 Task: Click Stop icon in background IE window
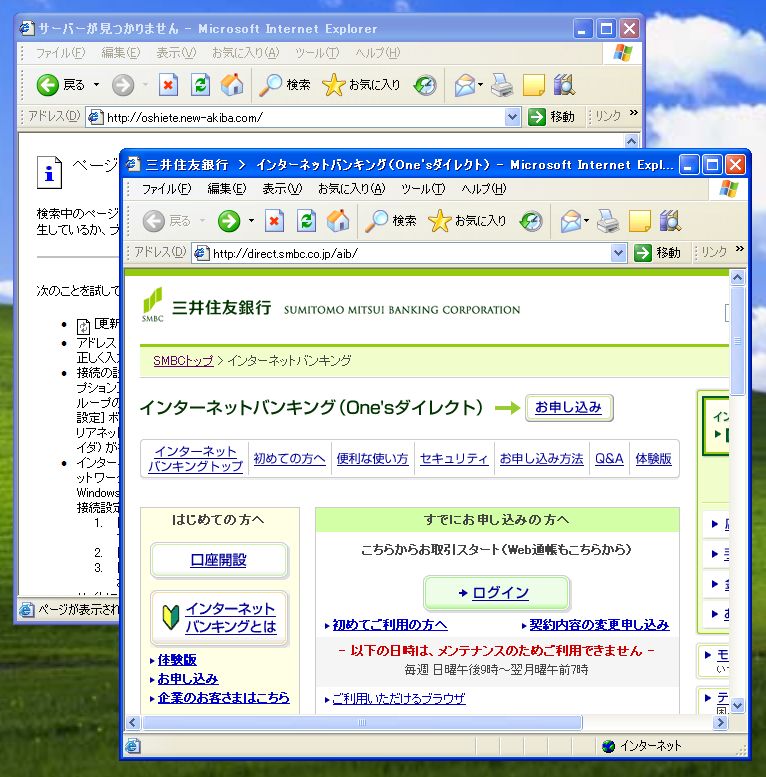click(168, 85)
